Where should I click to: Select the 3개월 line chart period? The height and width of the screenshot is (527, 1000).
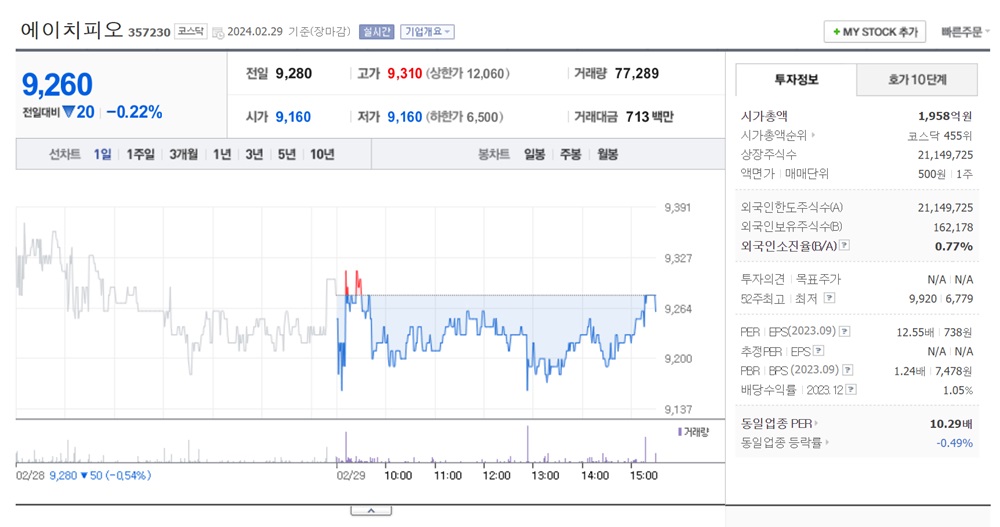pyautogui.click(x=184, y=154)
